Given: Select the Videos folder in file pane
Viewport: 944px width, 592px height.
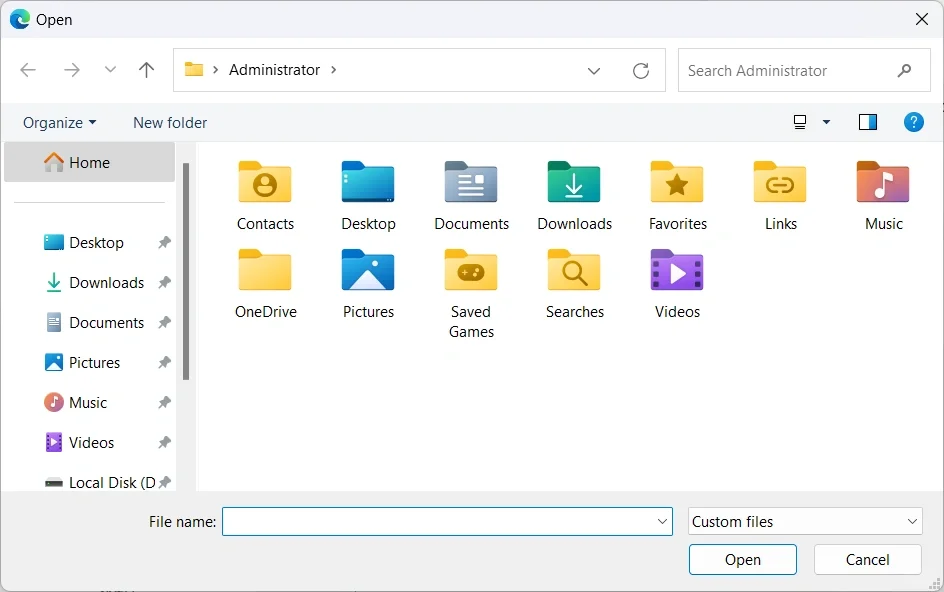Looking at the screenshot, I should click(677, 270).
